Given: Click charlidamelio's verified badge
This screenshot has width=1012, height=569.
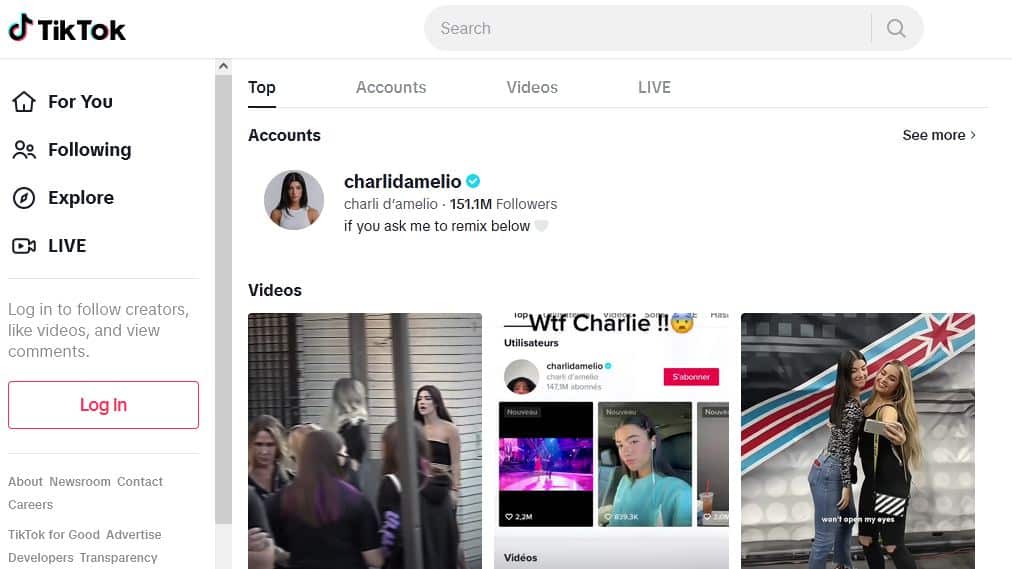Looking at the screenshot, I should [473, 181].
